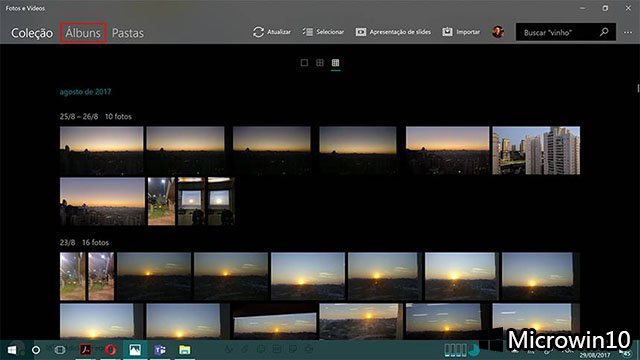Image resolution: width=640 pixels, height=360 pixels.
Task: Open the night street lamp photo in 25/8 group
Action: pyautogui.click(x=162, y=201)
